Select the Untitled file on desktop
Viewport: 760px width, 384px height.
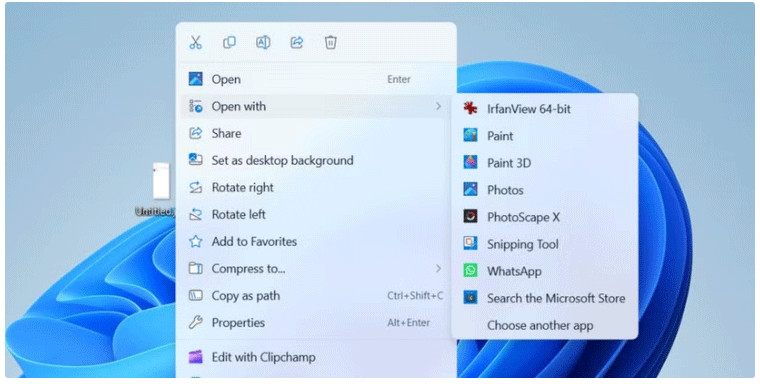[158, 189]
